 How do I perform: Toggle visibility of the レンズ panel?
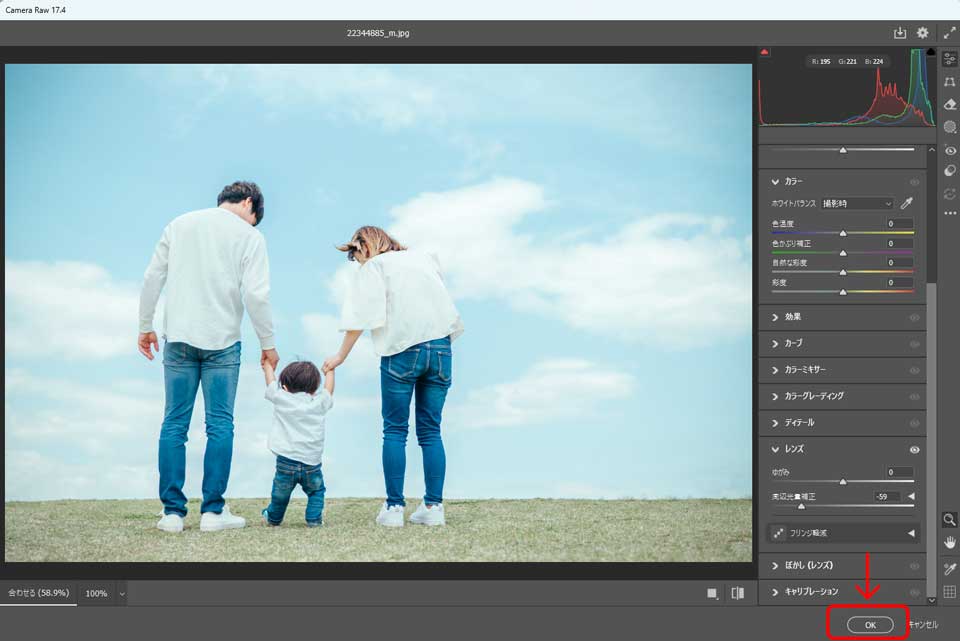tap(914, 449)
